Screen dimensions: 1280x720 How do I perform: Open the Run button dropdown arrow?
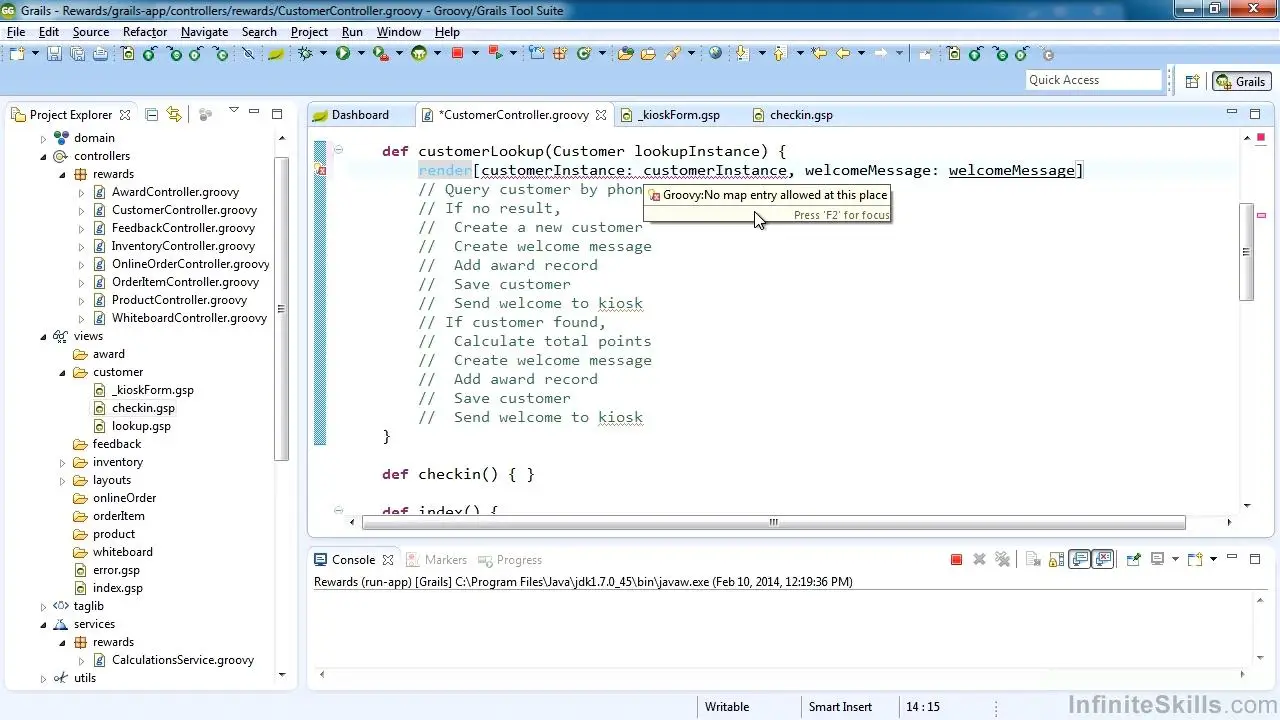361,54
